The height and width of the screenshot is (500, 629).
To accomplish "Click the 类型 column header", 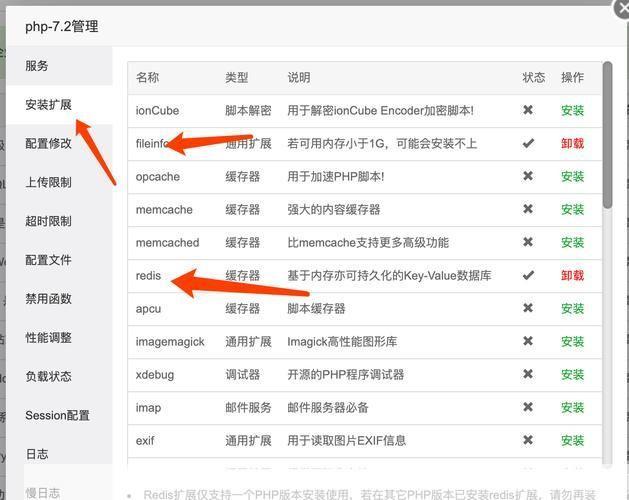I will click(x=237, y=77).
